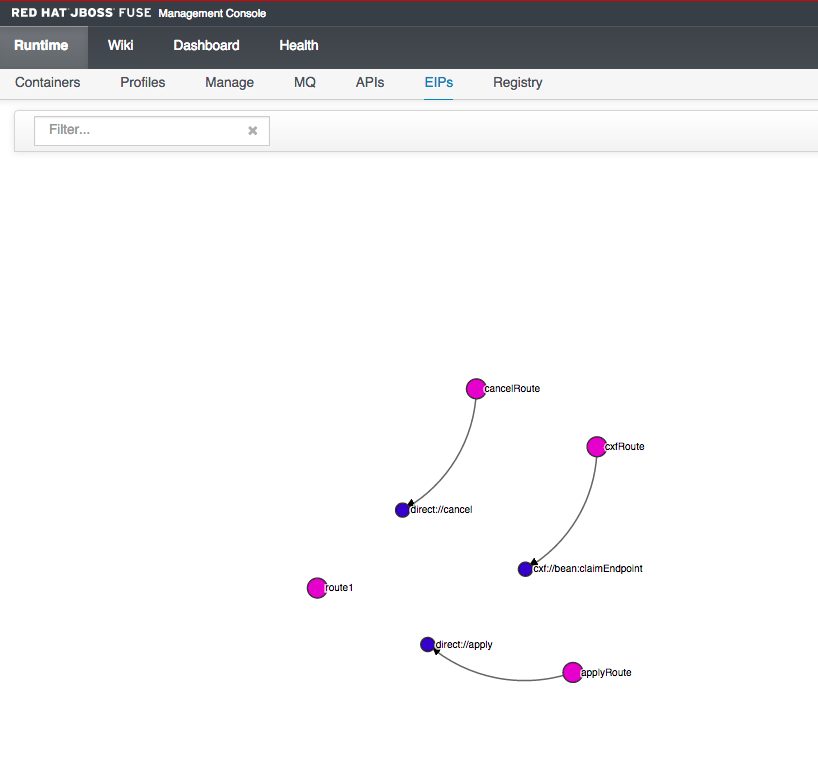
Task: Select the direct://apply endpoint node
Action: tap(427, 645)
